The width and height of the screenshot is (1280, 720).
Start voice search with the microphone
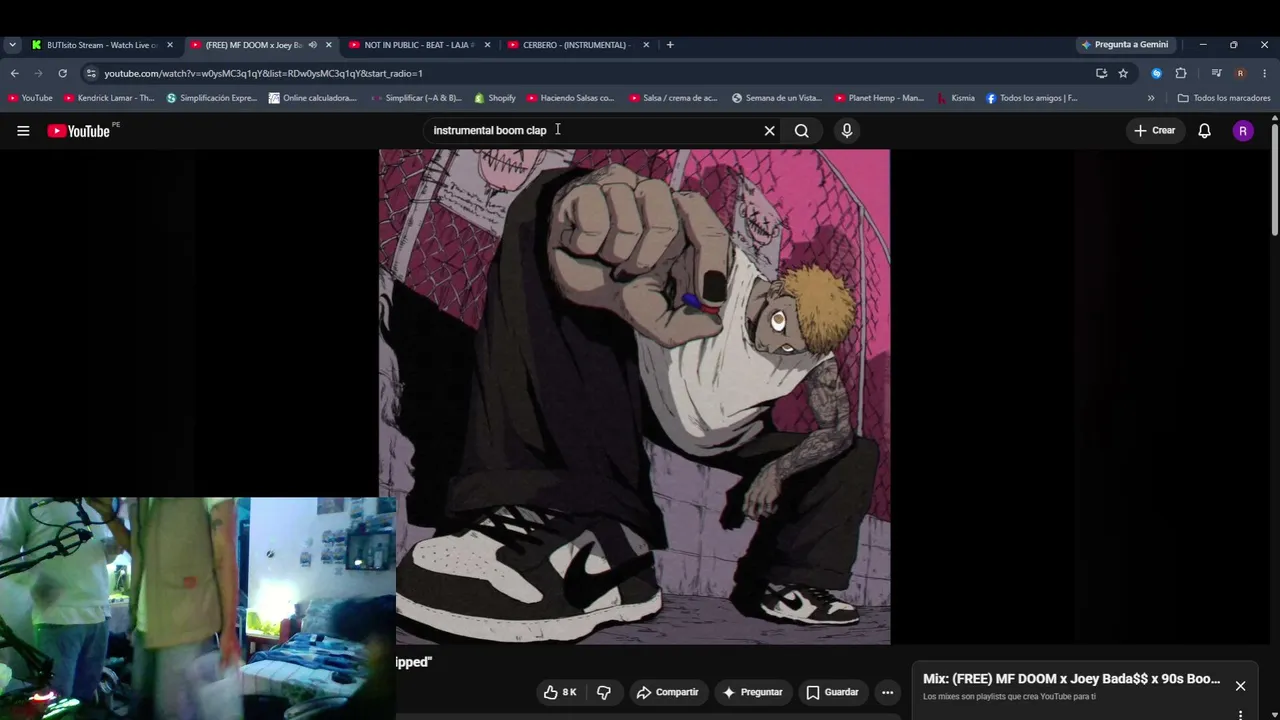847,131
